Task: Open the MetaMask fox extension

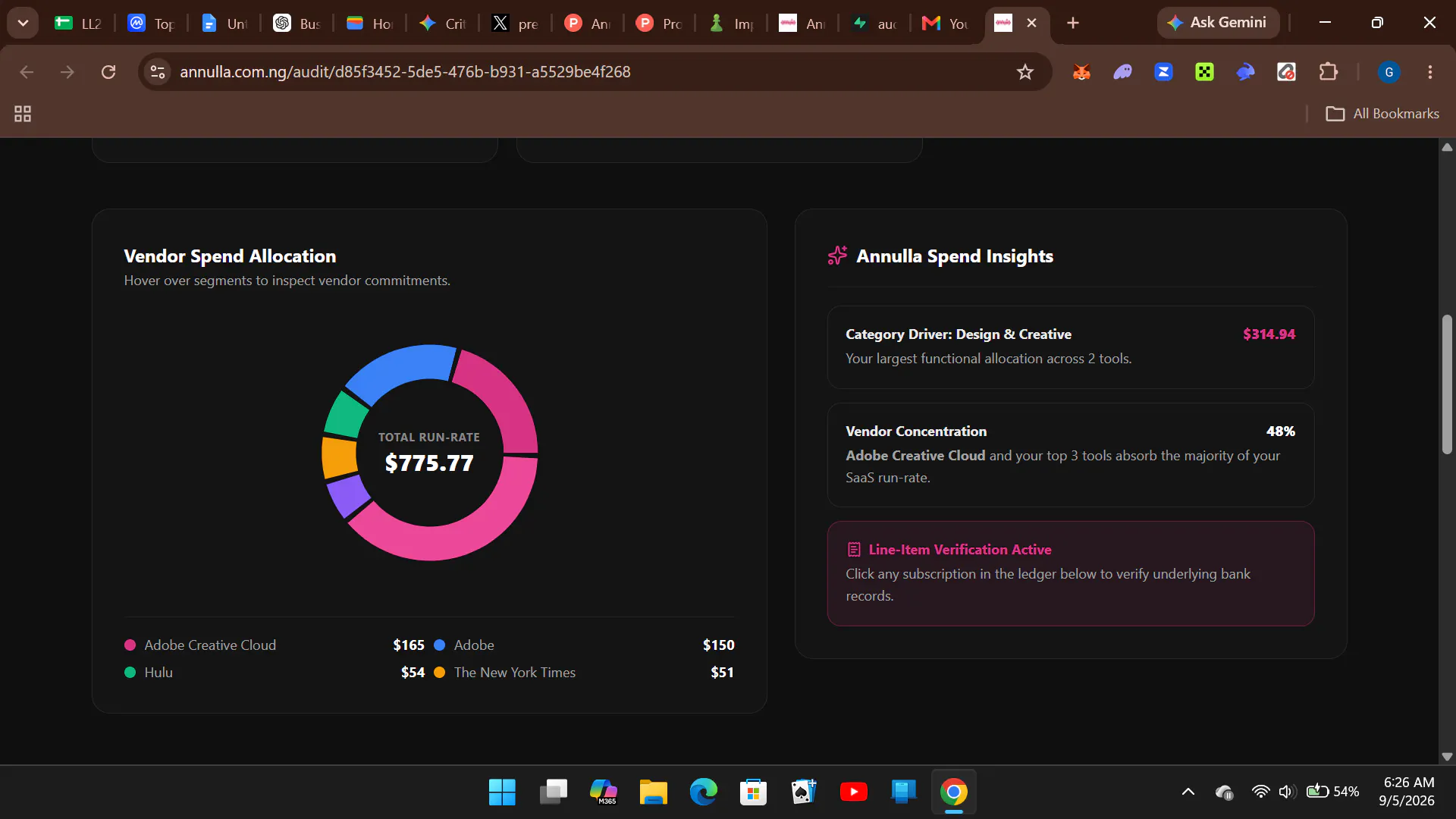Action: click(1081, 72)
